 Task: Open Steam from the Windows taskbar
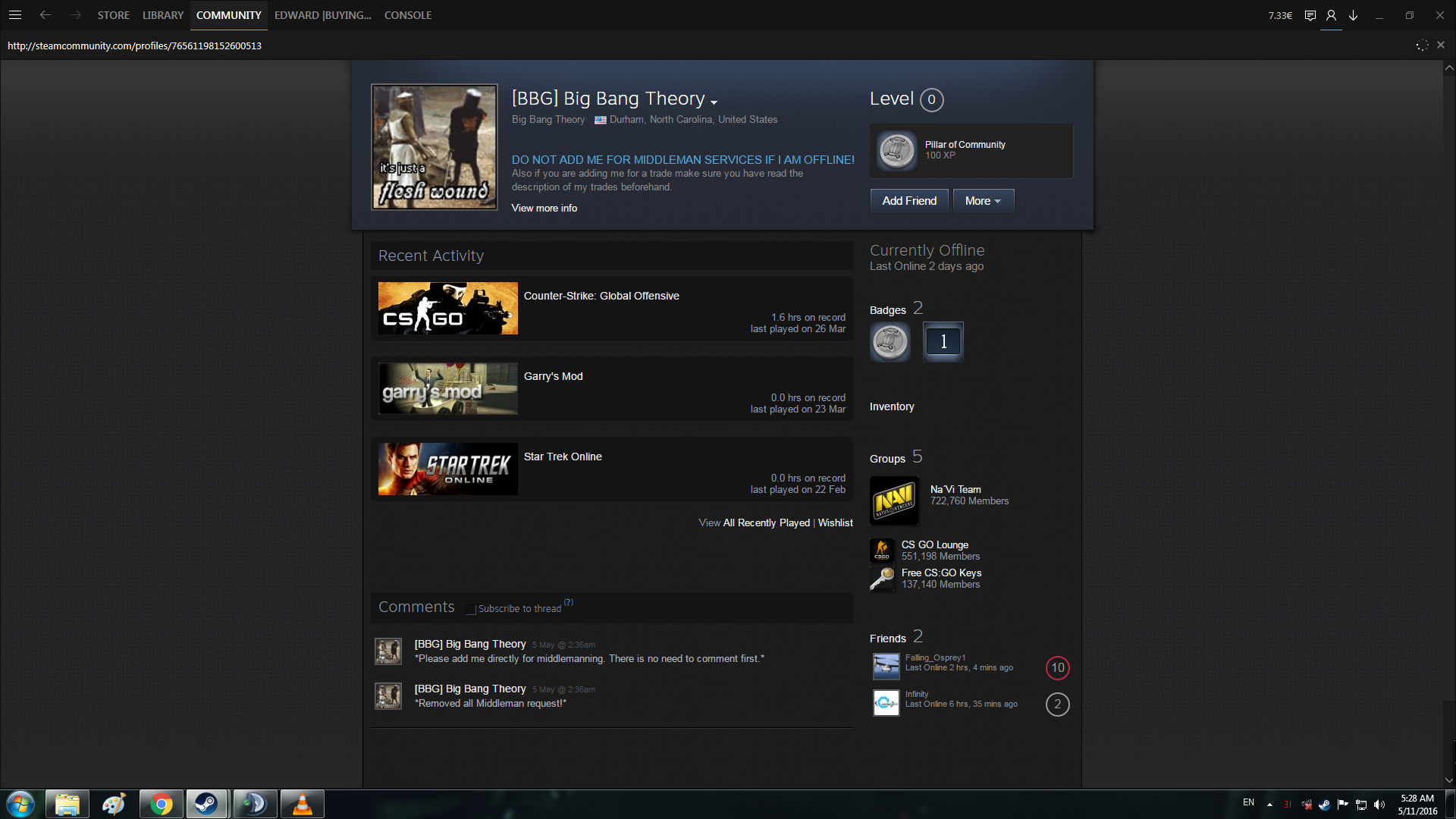207,803
